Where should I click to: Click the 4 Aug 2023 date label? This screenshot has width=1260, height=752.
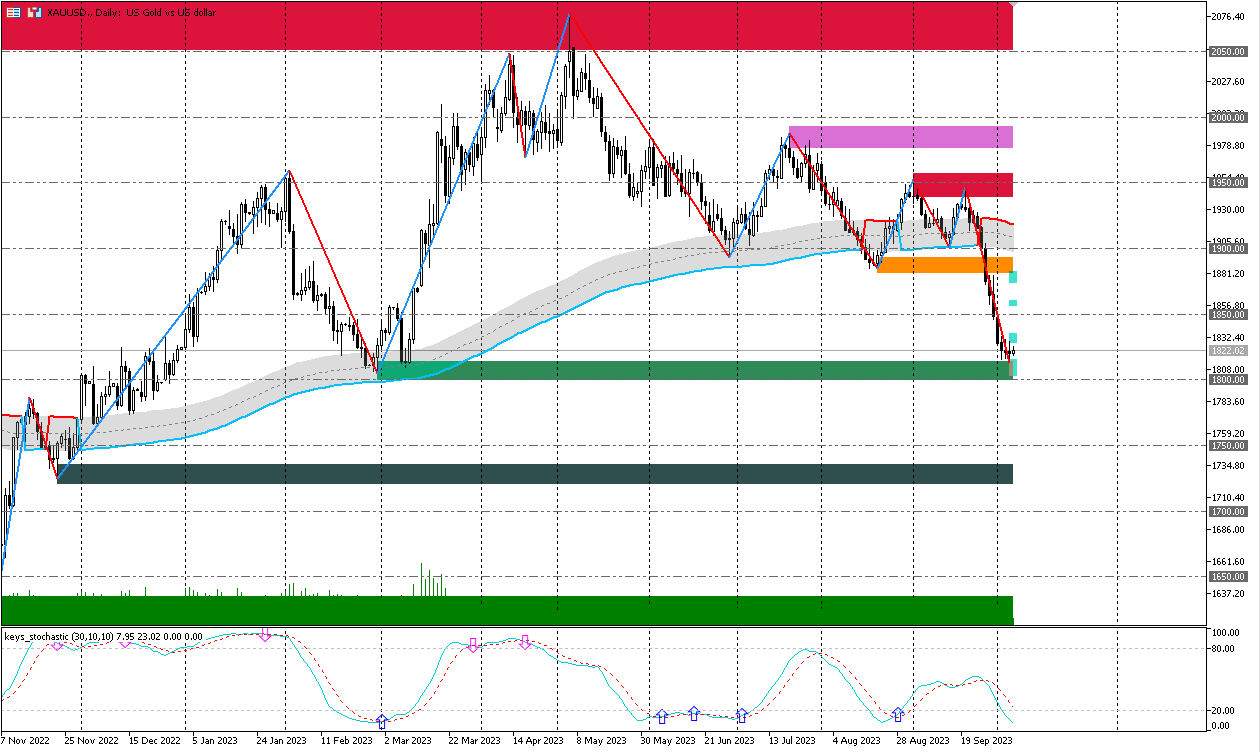(x=856, y=741)
